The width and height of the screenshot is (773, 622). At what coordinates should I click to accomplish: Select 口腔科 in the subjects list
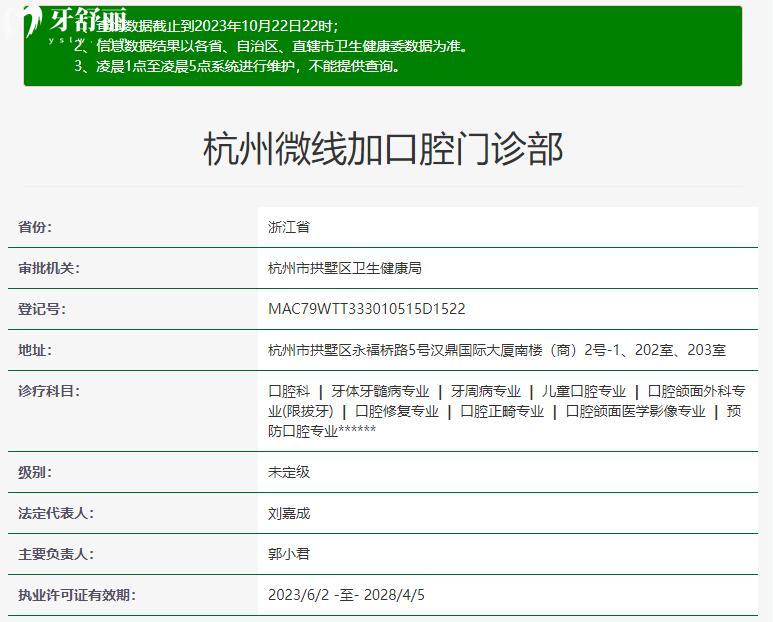click(x=289, y=391)
